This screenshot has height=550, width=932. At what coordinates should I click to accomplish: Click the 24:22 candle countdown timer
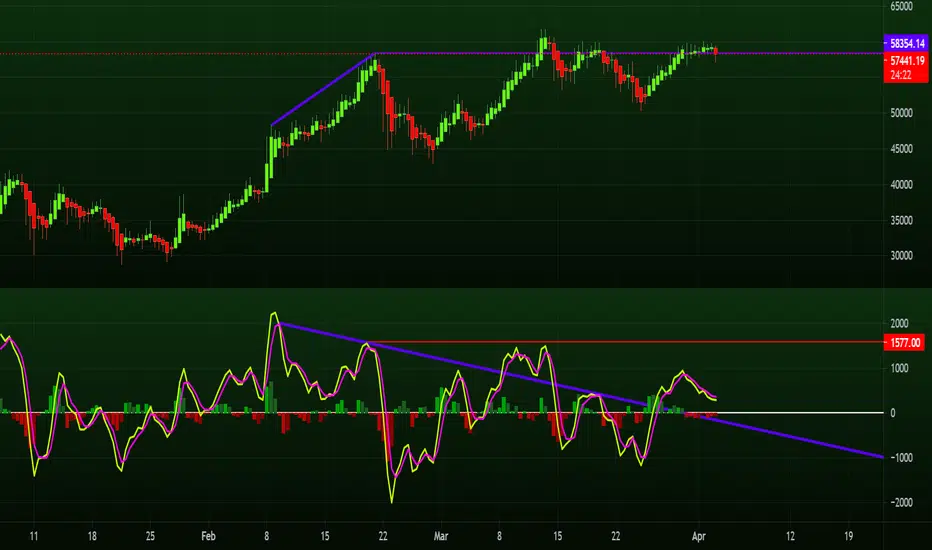900,74
